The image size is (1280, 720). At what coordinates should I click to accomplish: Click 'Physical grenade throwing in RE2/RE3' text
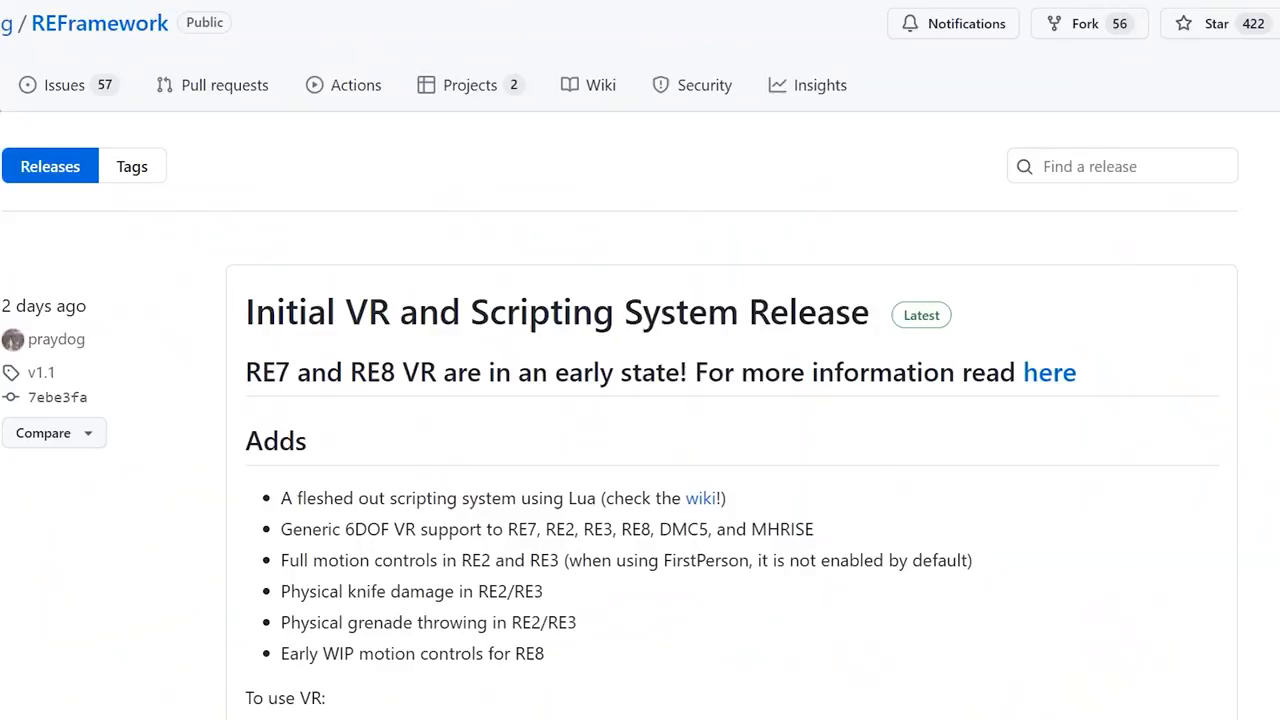(428, 622)
